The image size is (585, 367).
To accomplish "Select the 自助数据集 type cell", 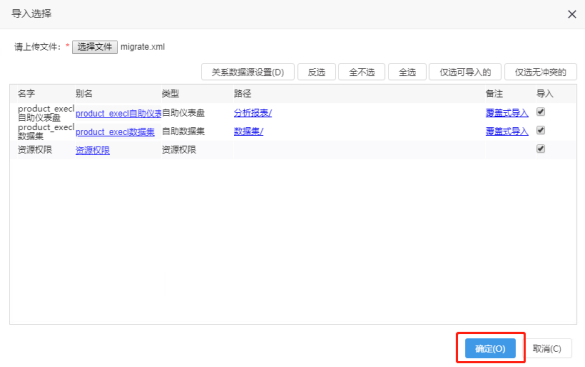I will pyautogui.click(x=183, y=131).
